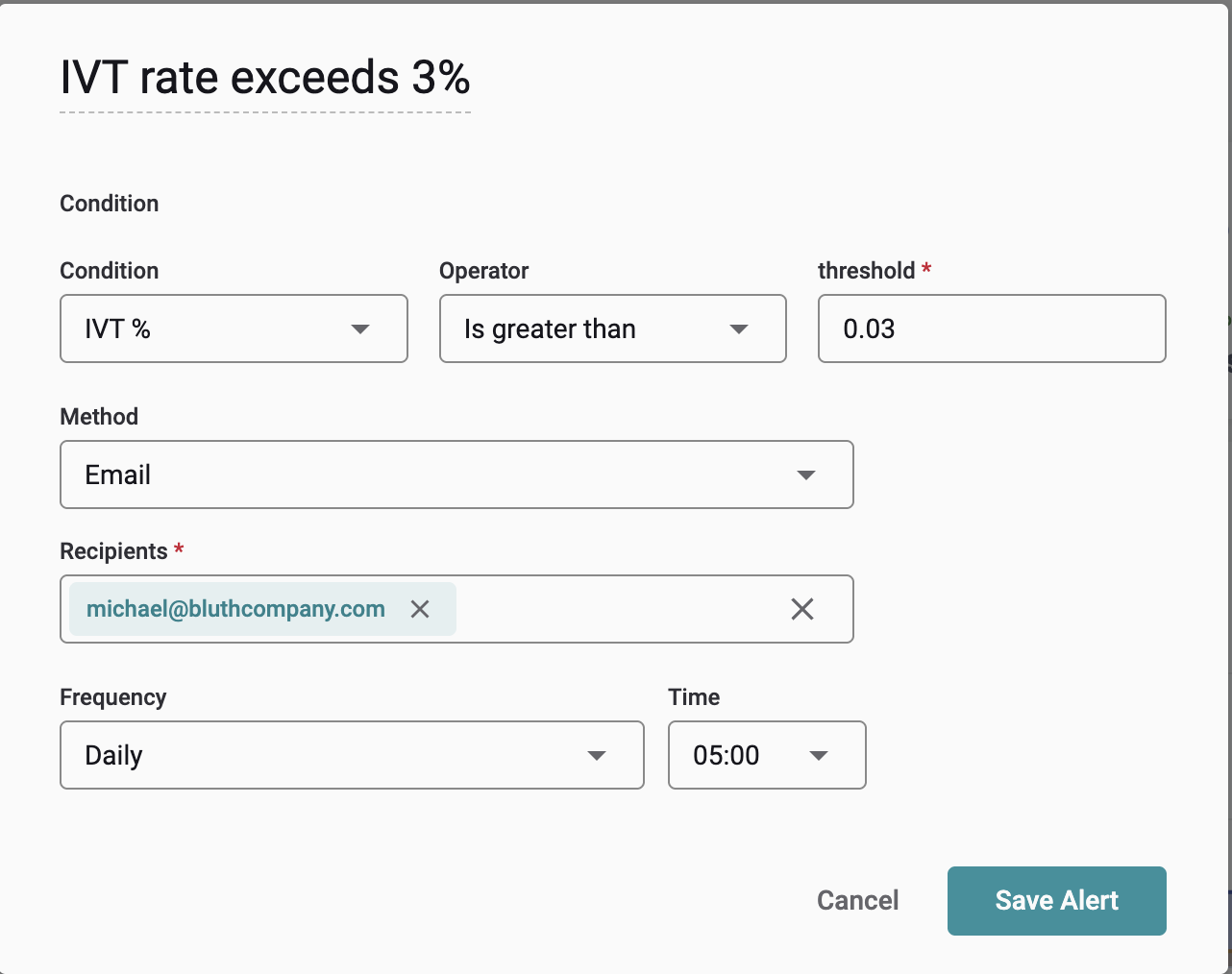Open the 05:00 time picker
1232x974 pixels.
[x=740, y=756]
